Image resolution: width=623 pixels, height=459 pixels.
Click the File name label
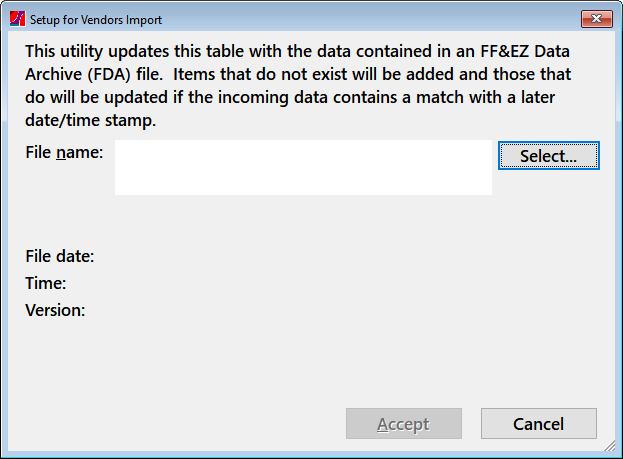pyautogui.click(x=64, y=152)
